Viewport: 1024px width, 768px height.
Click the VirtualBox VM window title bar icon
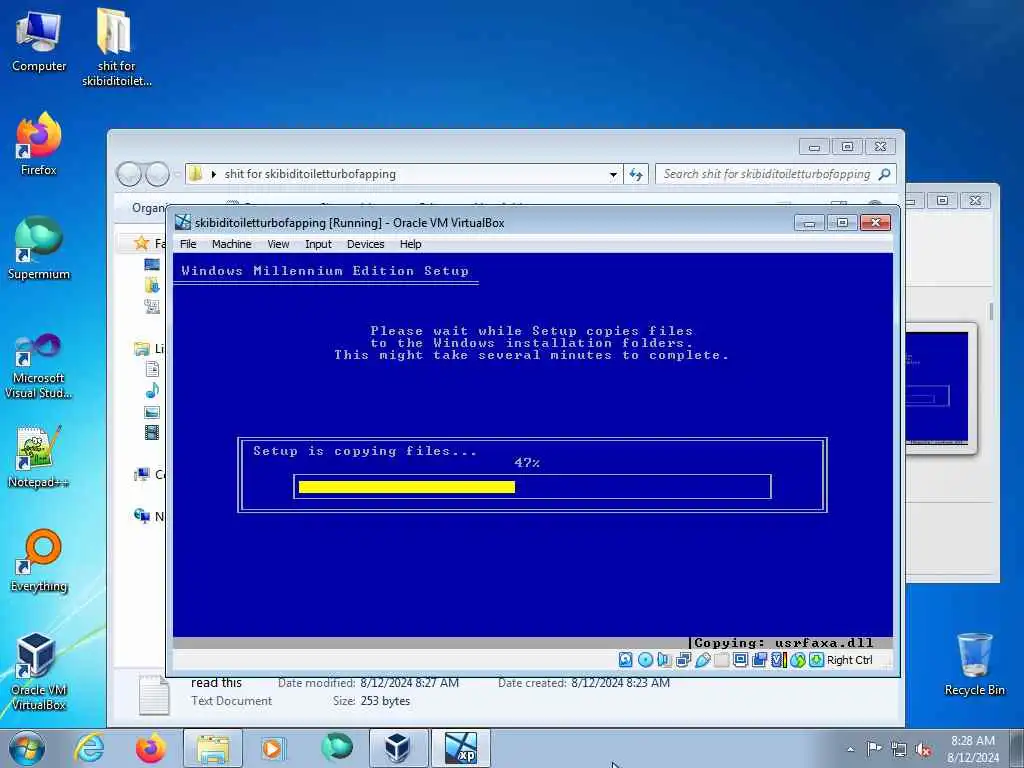[183, 222]
